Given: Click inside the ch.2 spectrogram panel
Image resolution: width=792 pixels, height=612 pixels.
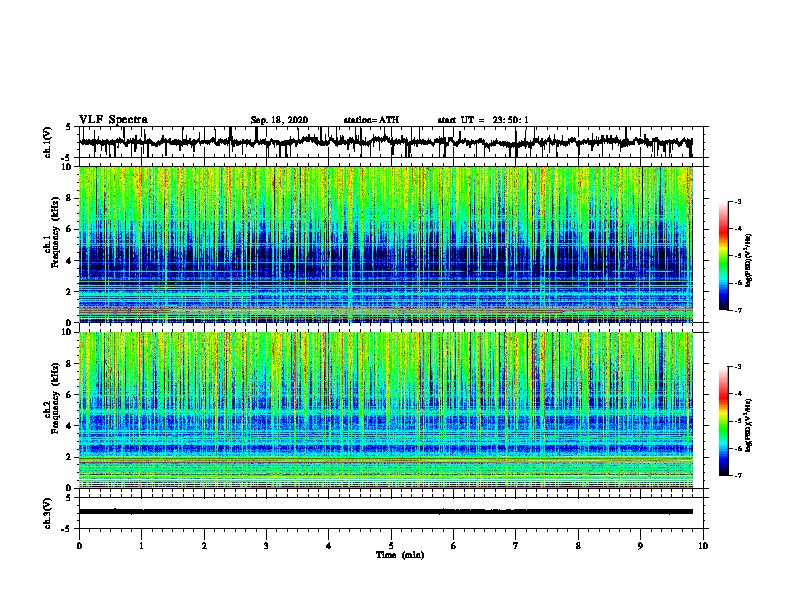Looking at the screenshot, I should tap(386, 410).
